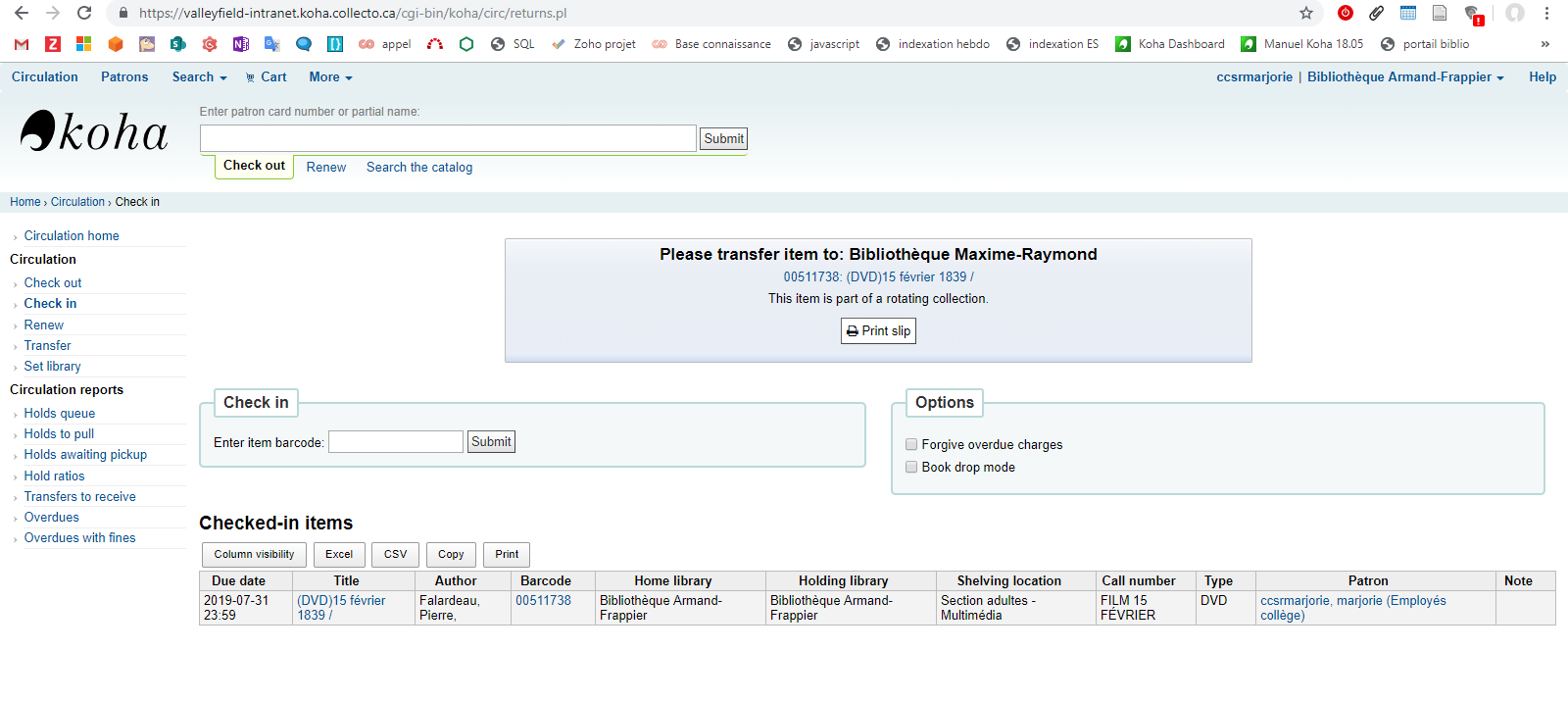This screenshot has height=701, width=1568.
Task: Open the More dropdown menu
Action: coord(330,77)
